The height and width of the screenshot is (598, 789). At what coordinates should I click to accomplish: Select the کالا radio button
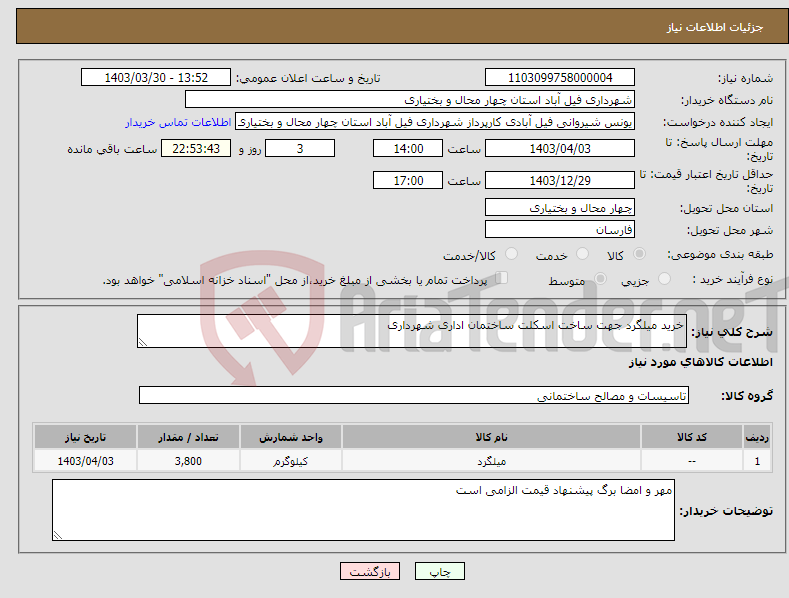[x=639, y=254]
